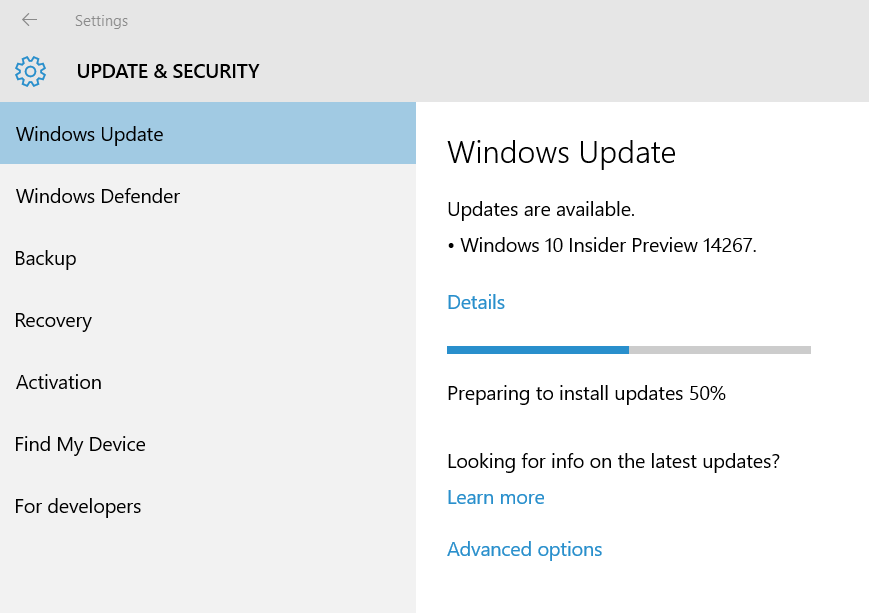Open the Recovery settings section

53,320
